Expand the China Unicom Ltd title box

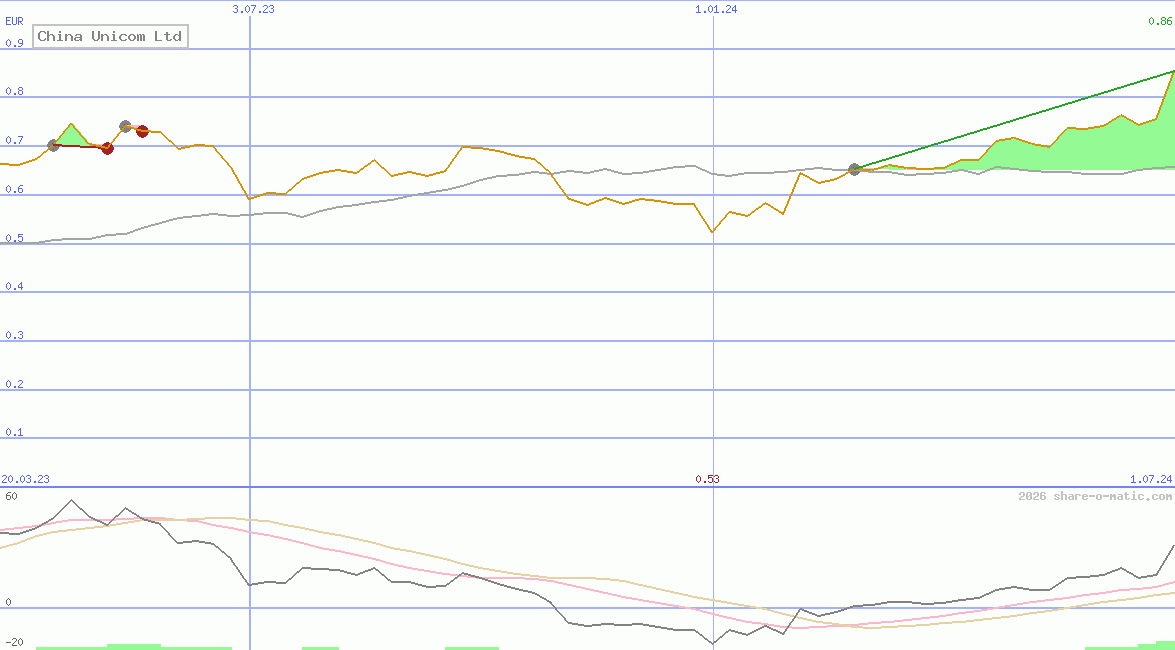110,36
